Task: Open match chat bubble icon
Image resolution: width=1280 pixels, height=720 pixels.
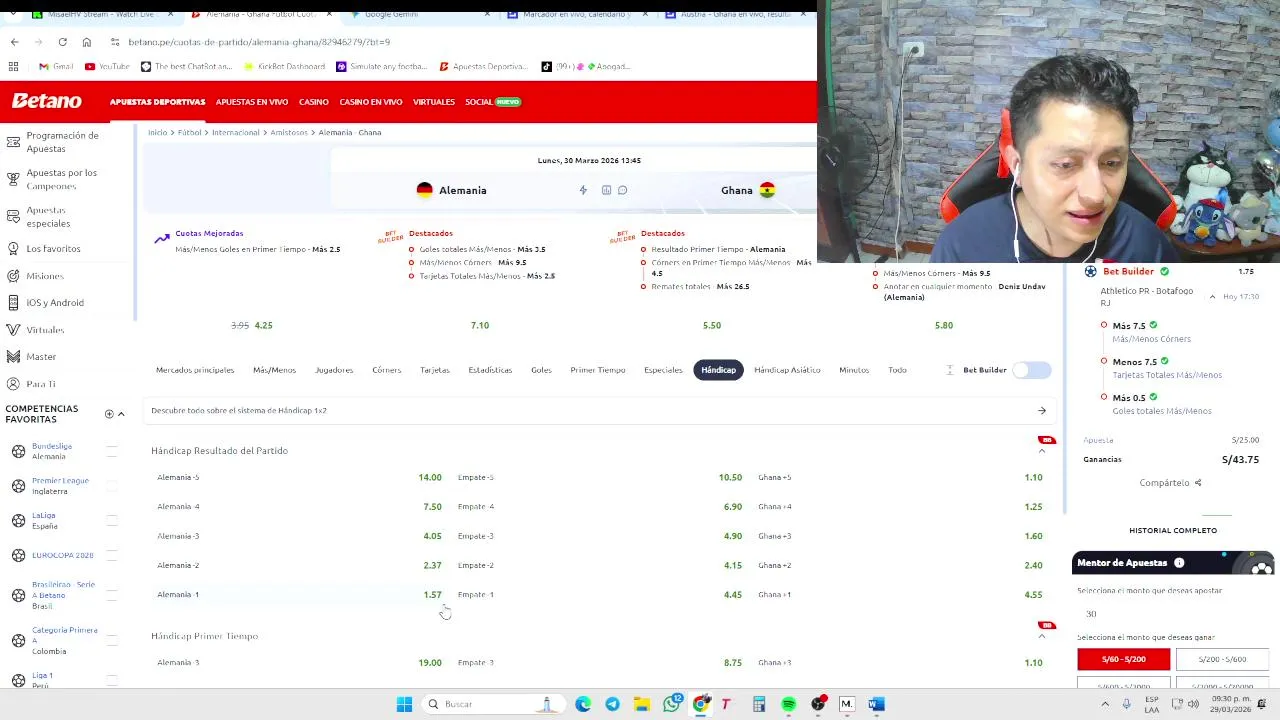Action: point(622,190)
